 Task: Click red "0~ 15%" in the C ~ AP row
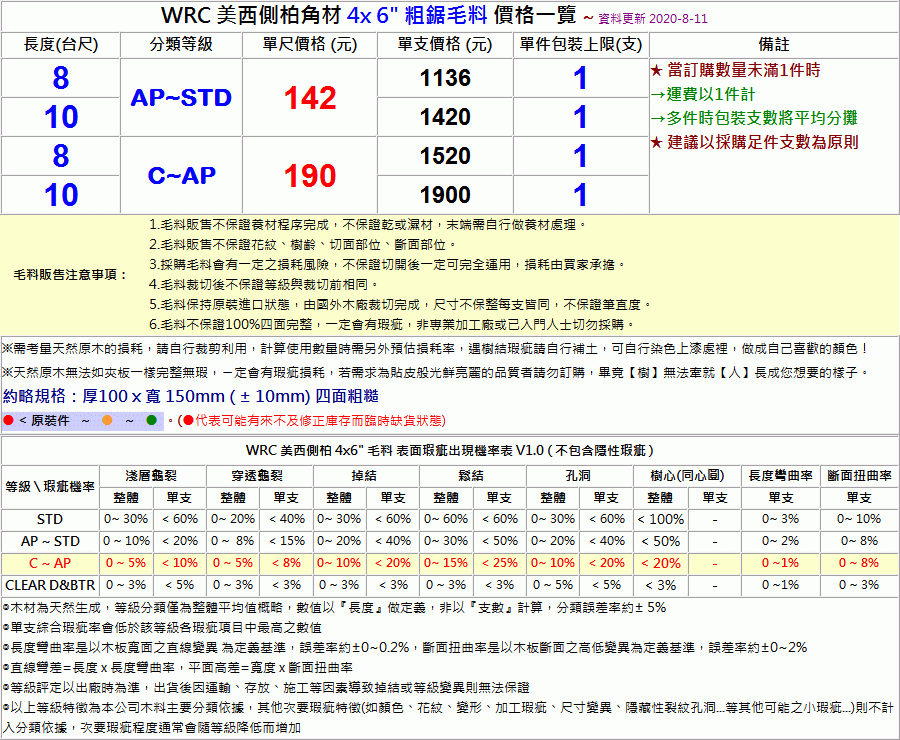446,563
